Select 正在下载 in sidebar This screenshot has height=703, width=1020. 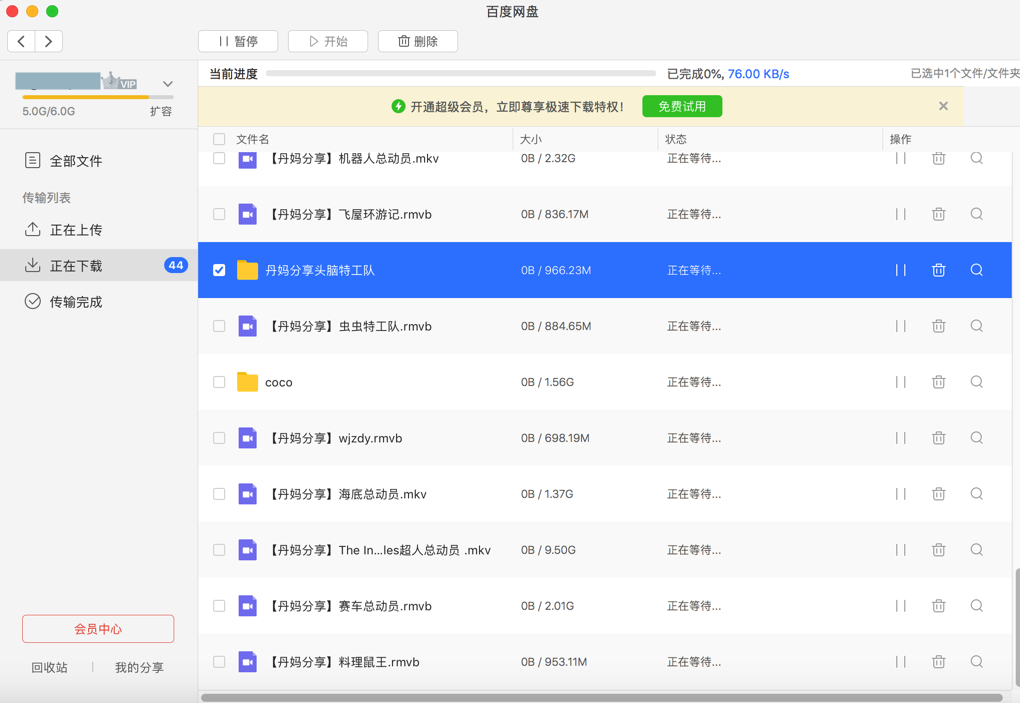point(98,265)
